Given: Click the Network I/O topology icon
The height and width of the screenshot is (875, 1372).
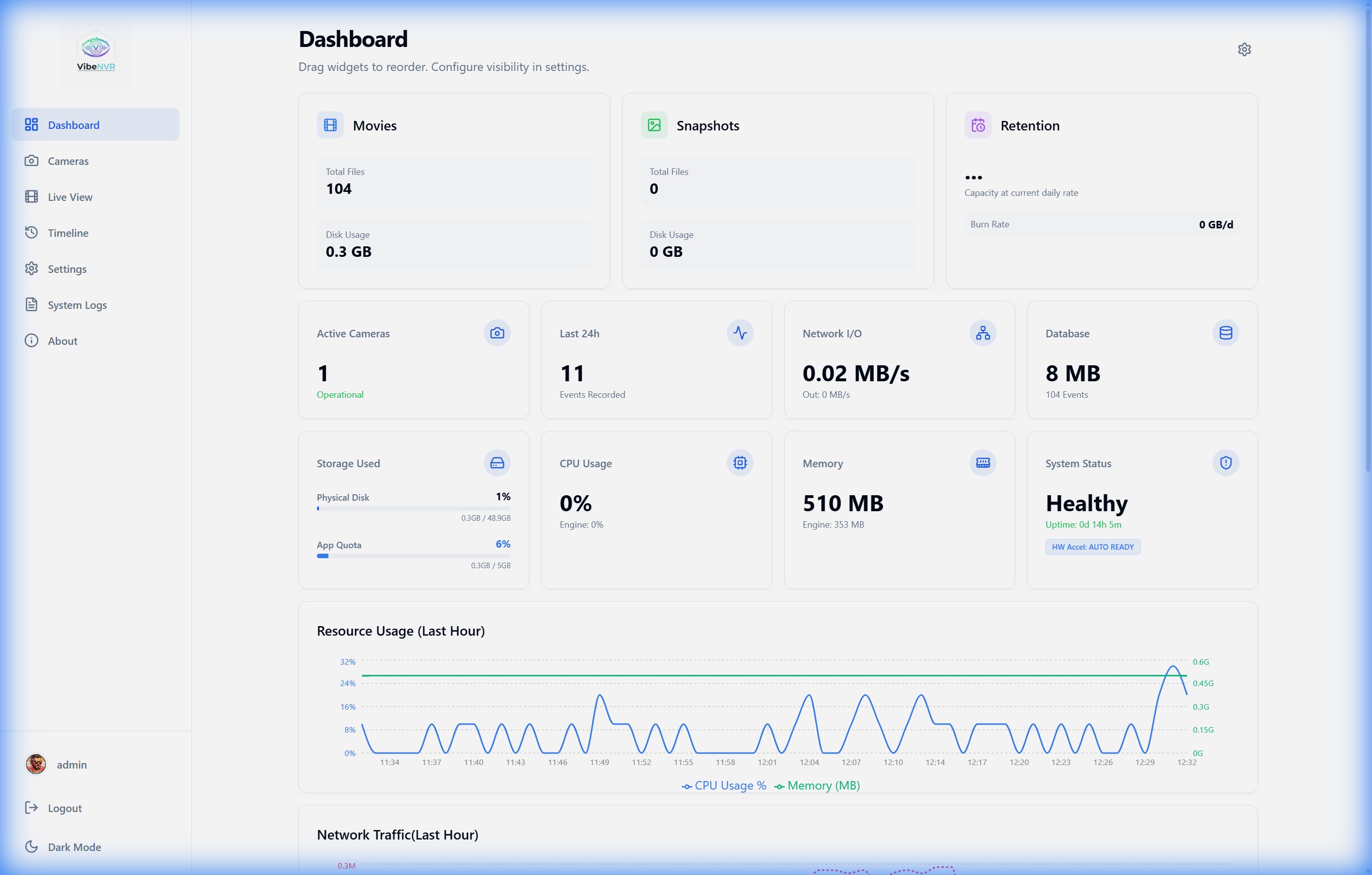Looking at the screenshot, I should (982, 333).
